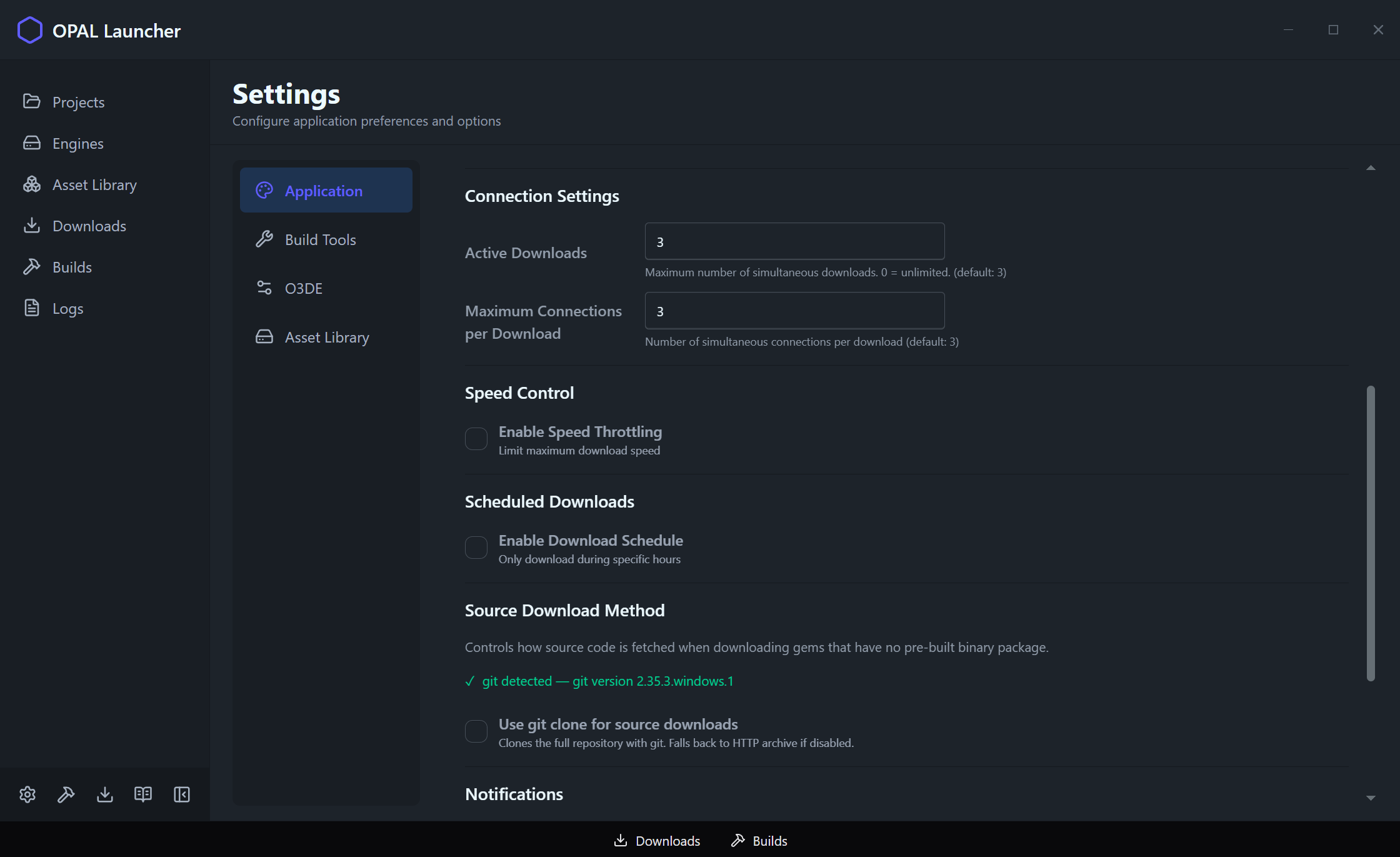
Task: Click the 'Notifications' section heading
Action: [514, 794]
